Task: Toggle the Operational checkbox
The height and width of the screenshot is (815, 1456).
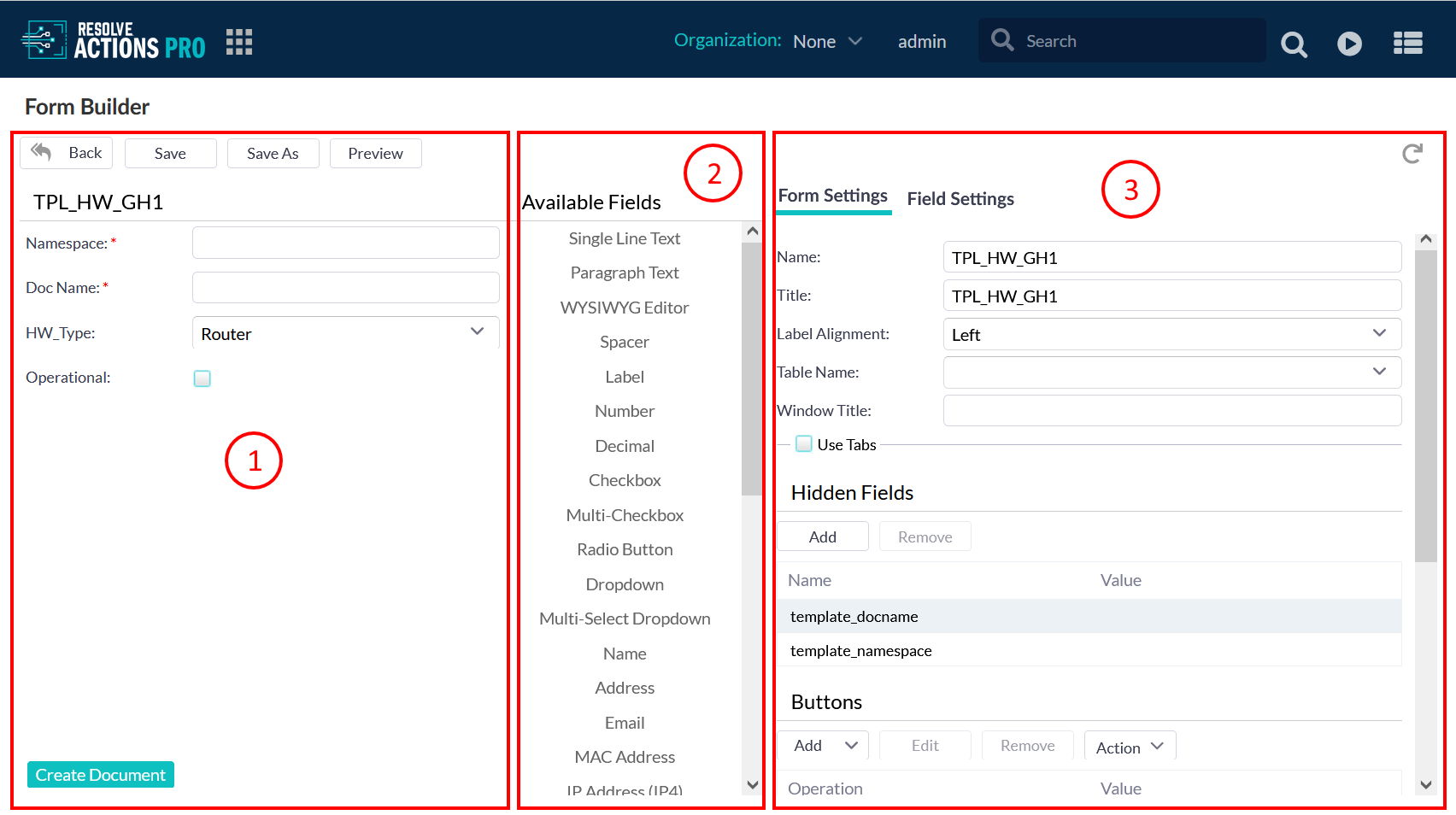Action: (x=203, y=378)
